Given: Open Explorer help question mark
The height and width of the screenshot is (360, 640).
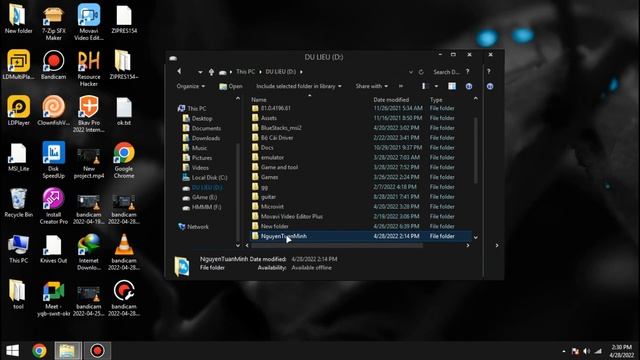Looking at the screenshot, I should (468, 71).
